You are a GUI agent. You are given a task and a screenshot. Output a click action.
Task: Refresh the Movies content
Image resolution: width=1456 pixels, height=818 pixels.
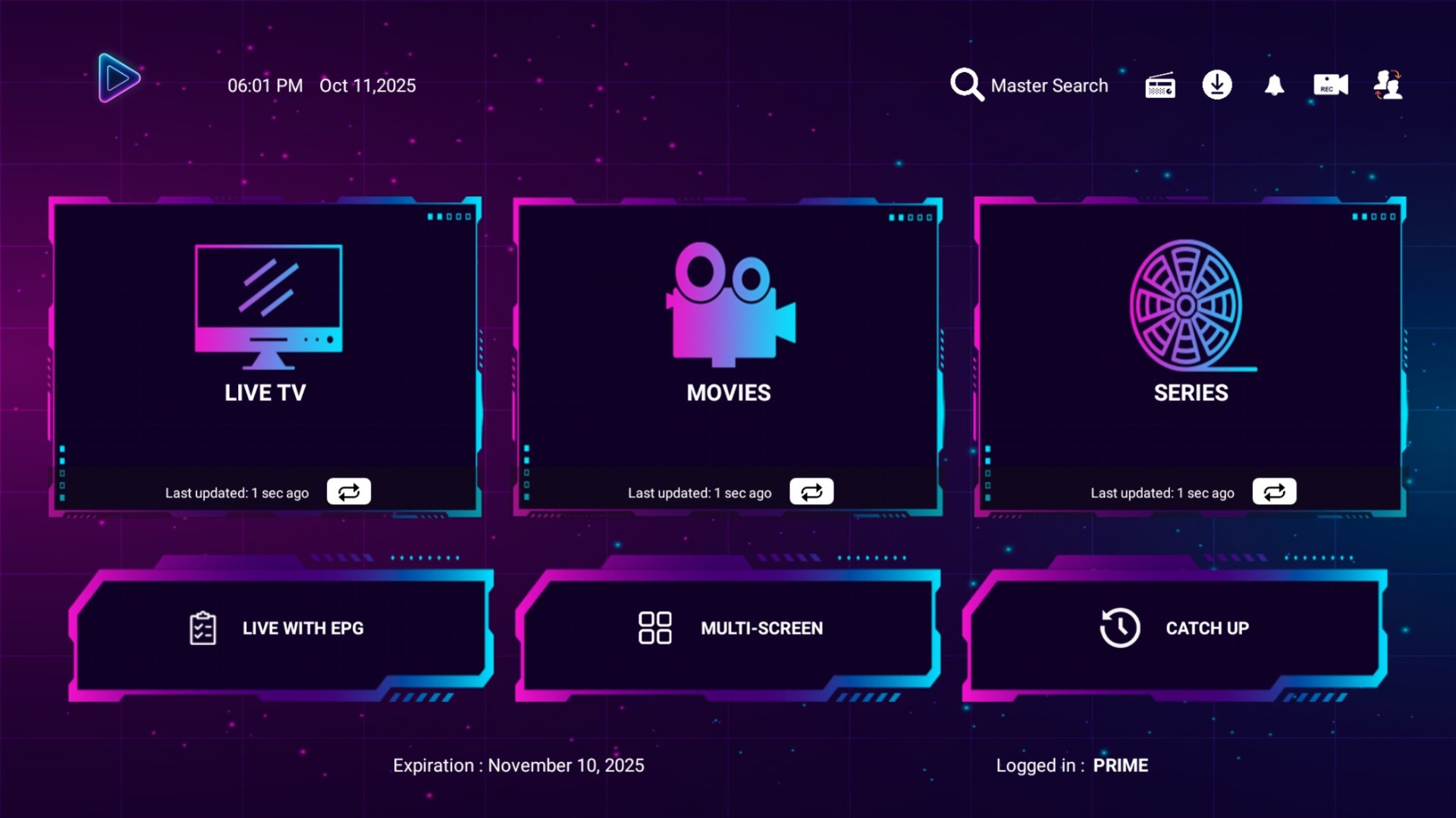811,492
